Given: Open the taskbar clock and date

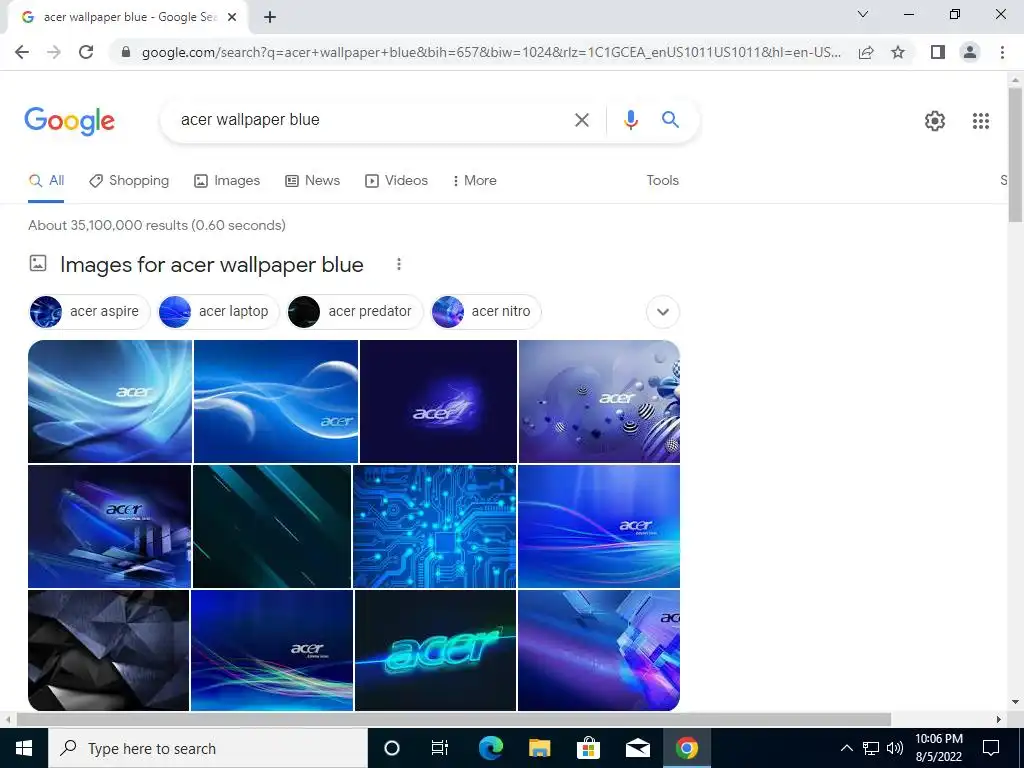Looking at the screenshot, I should [x=938, y=748].
